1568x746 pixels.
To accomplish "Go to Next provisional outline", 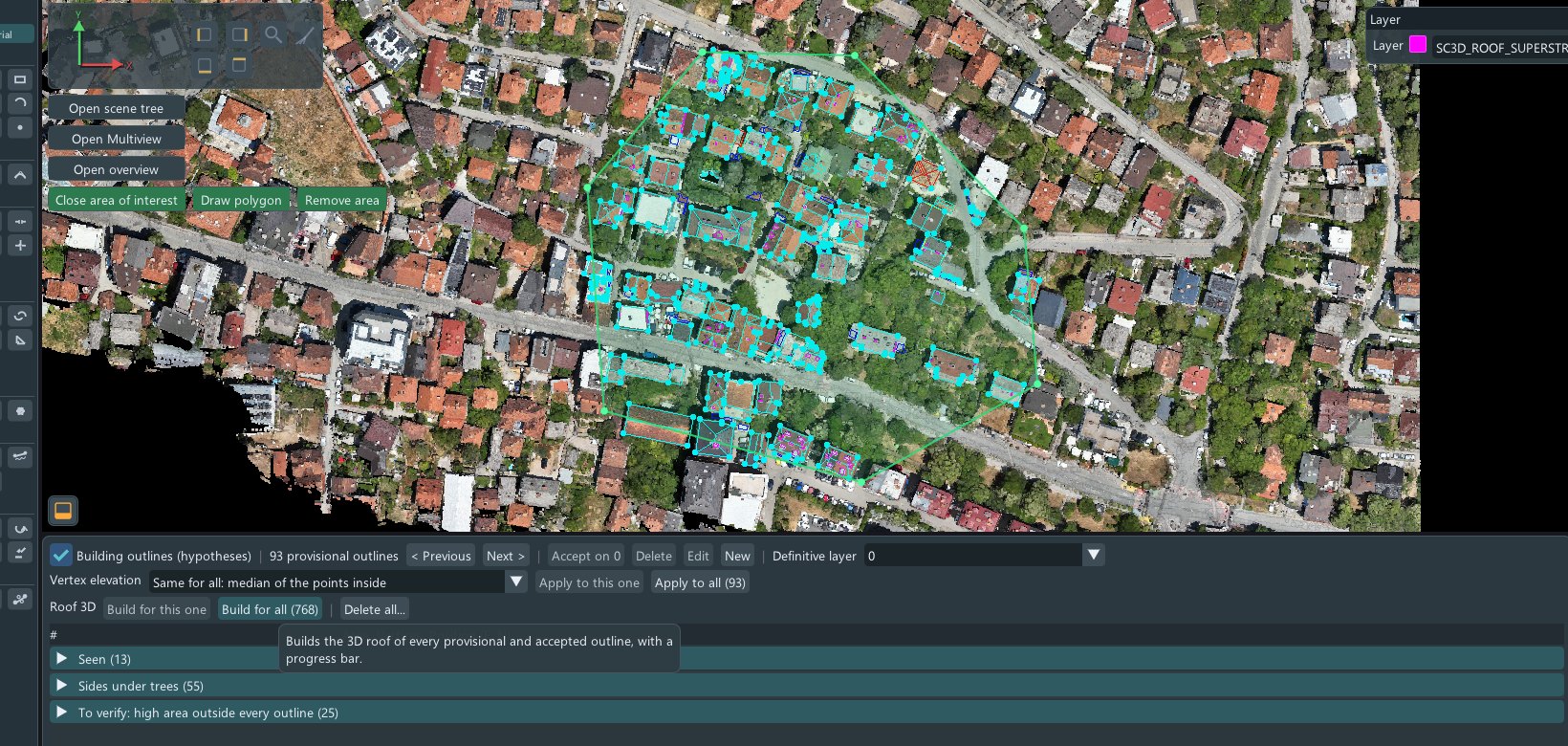I will tap(505, 556).
